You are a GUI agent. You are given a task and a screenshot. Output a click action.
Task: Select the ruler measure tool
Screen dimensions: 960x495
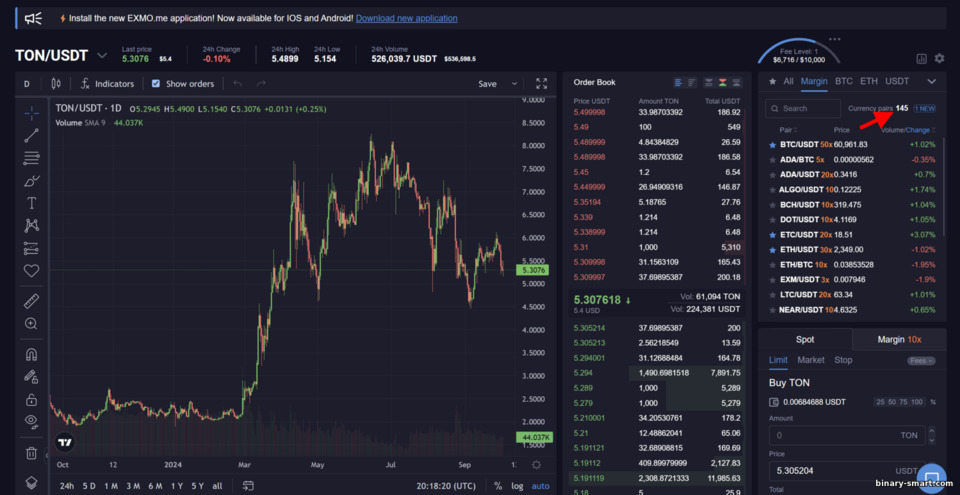coord(31,301)
